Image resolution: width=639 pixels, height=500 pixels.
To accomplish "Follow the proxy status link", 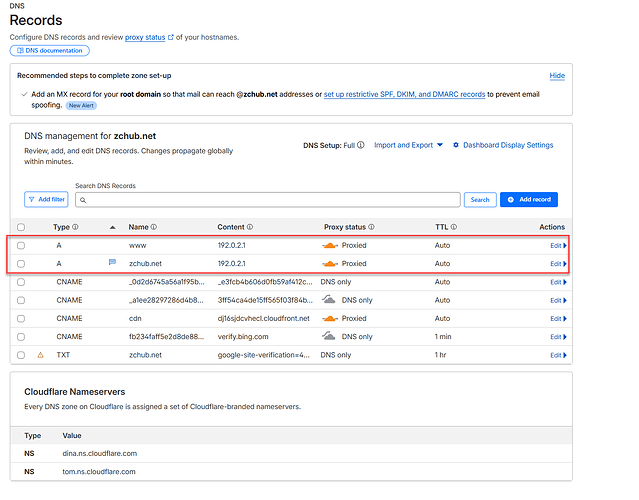I will tap(145, 37).
